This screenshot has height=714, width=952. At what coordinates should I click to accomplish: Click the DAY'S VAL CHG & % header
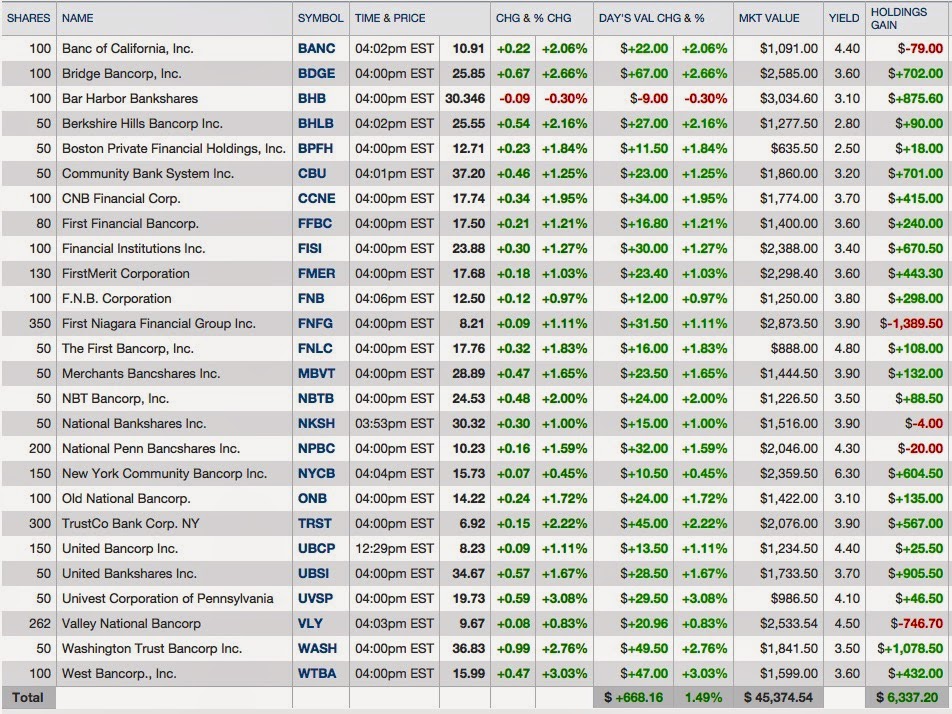click(x=651, y=18)
